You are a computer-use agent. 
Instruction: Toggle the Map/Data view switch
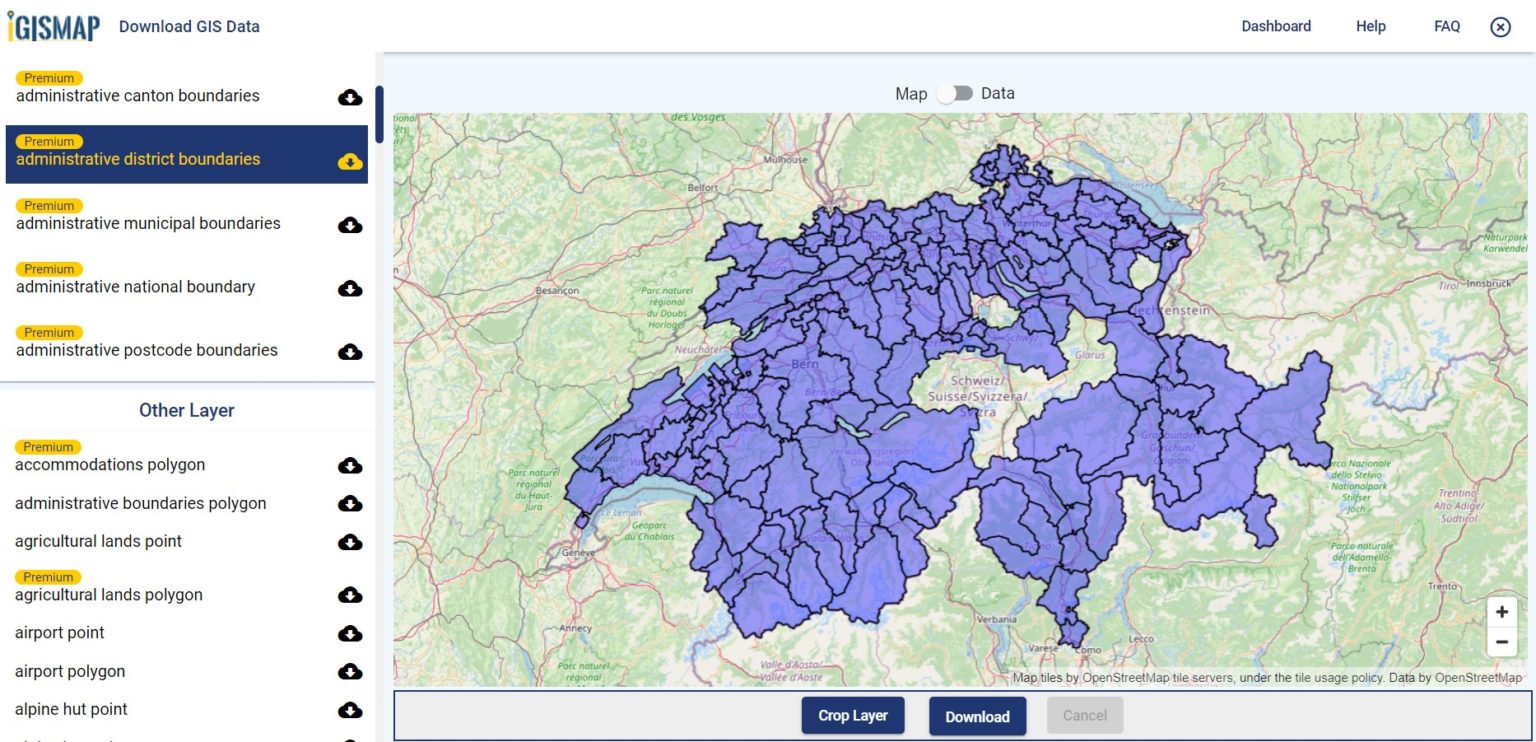[x=955, y=93]
